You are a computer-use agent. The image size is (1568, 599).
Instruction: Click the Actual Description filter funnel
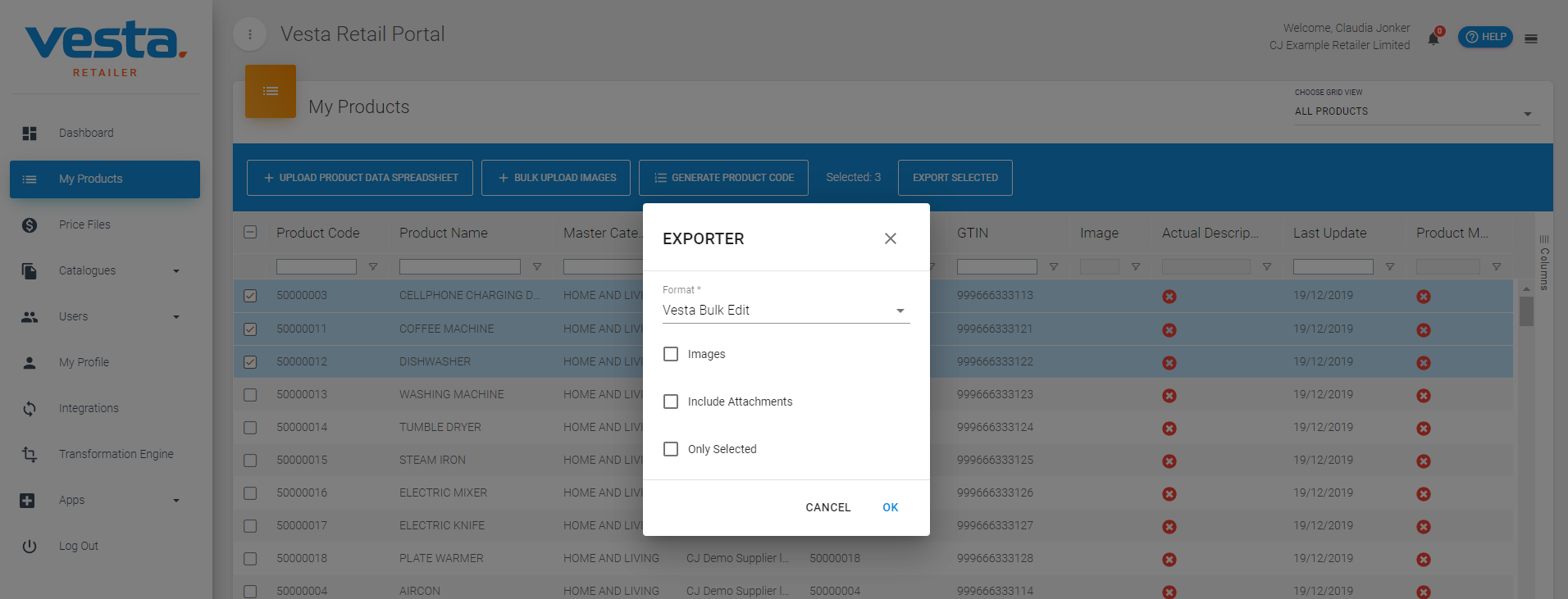1267,266
